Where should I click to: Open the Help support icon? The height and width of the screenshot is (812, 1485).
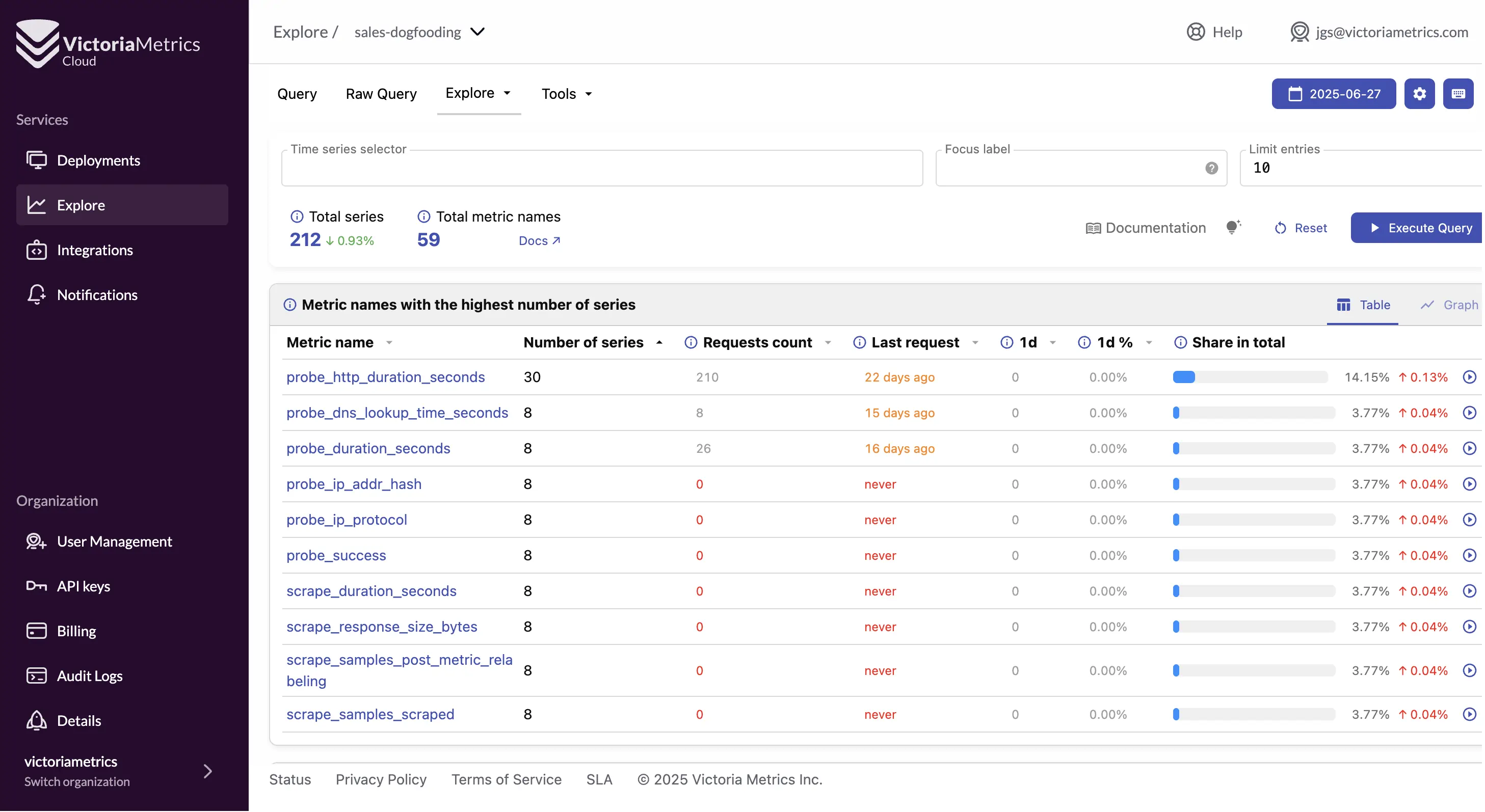[x=1196, y=32]
